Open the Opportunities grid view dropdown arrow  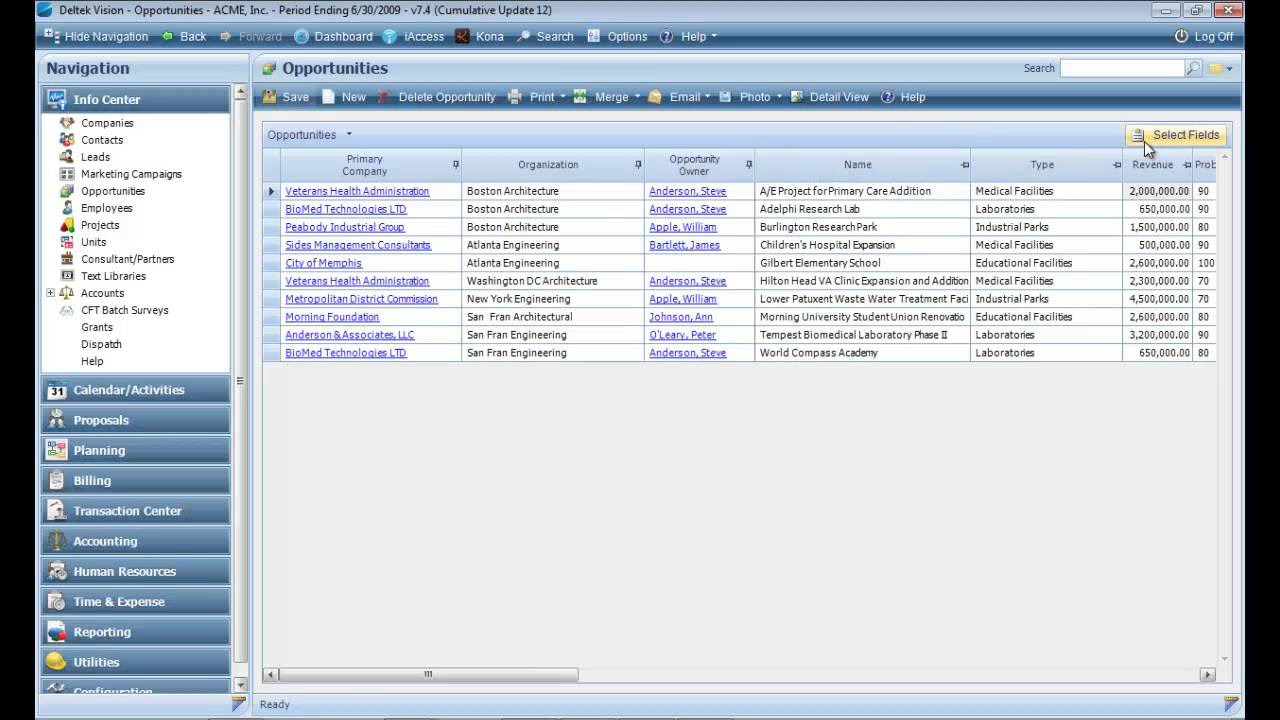(x=349, y=134)
